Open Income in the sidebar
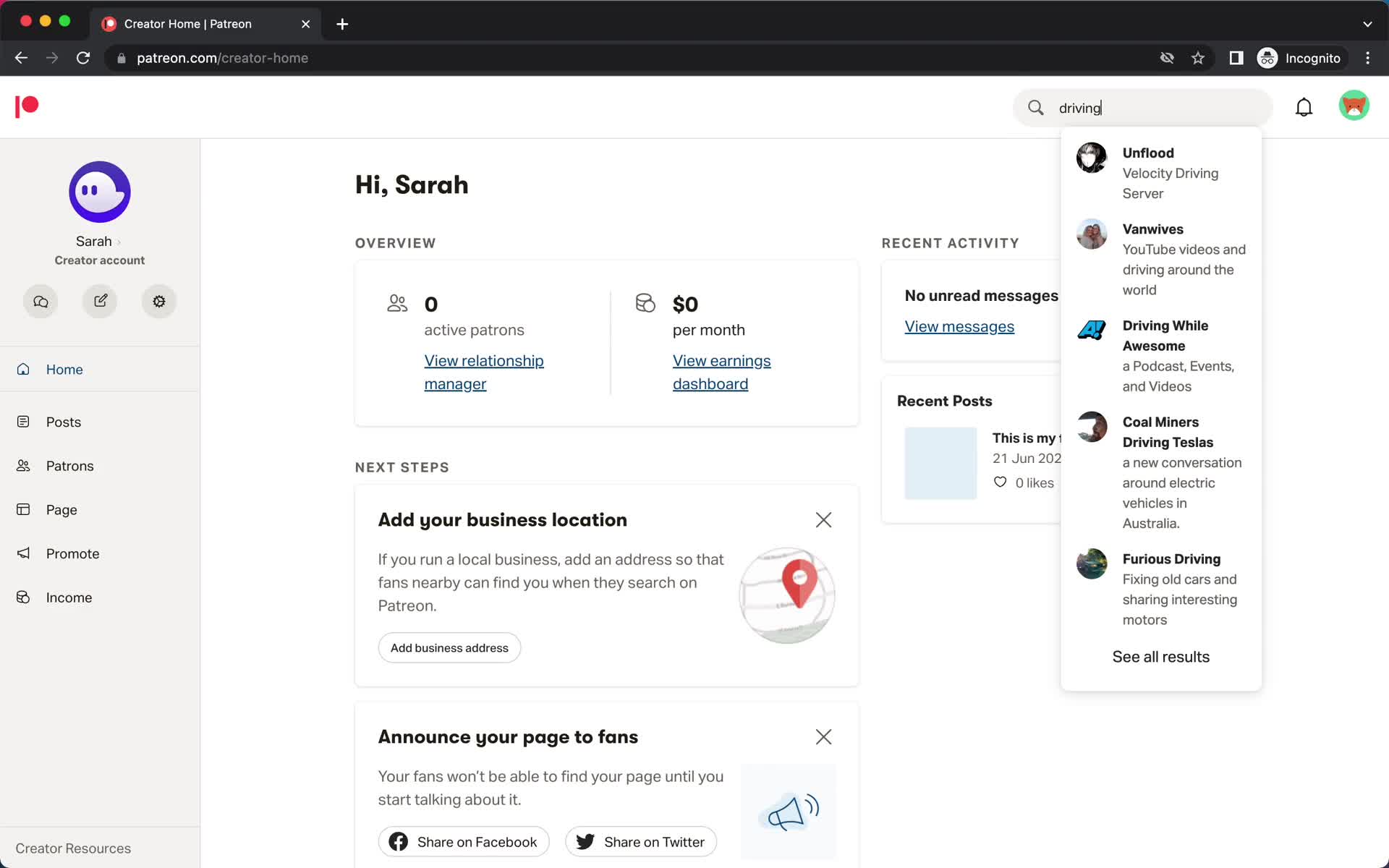 100,597
